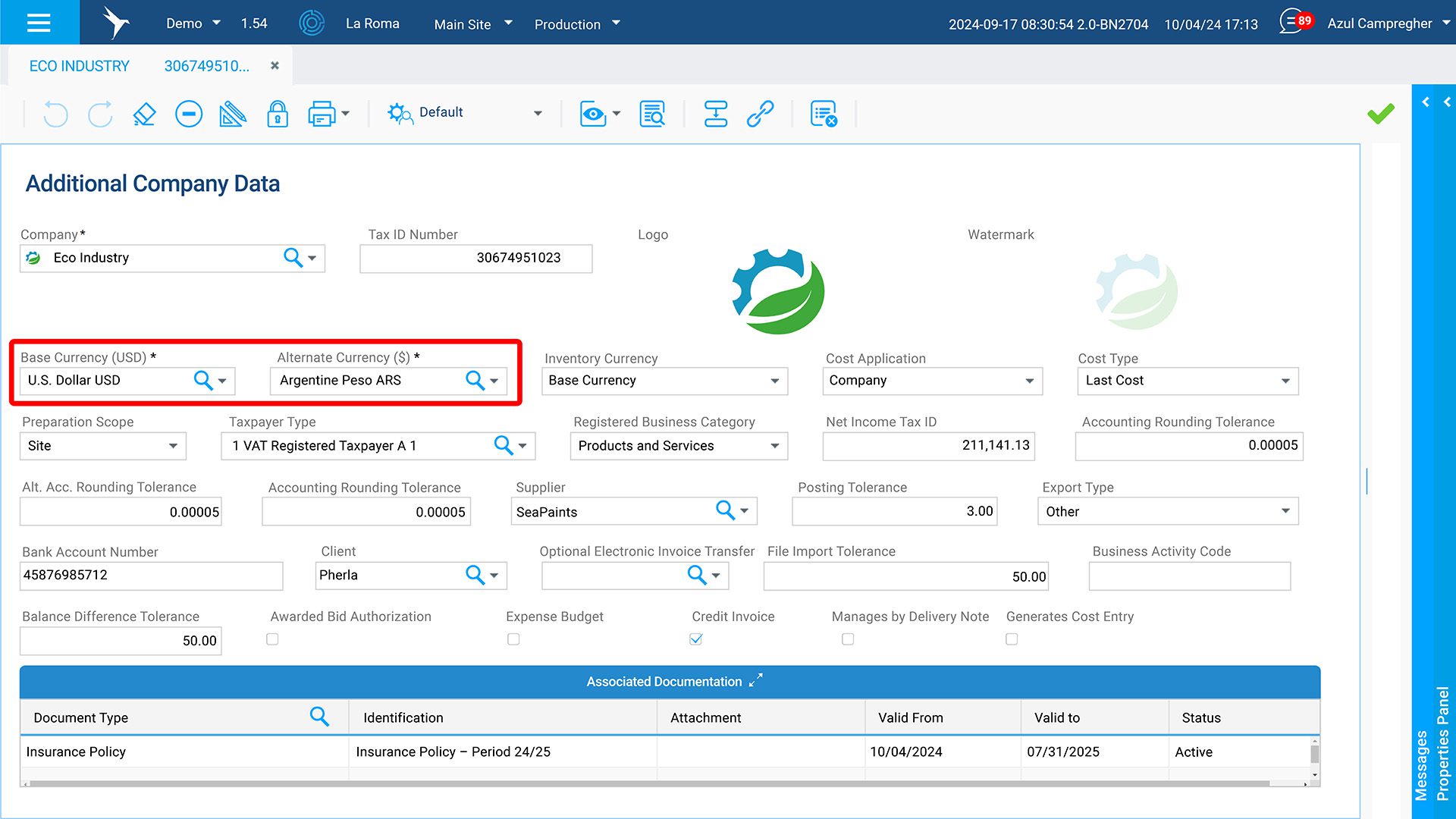Click the padlock lock icon

click(x=278, y=114)
